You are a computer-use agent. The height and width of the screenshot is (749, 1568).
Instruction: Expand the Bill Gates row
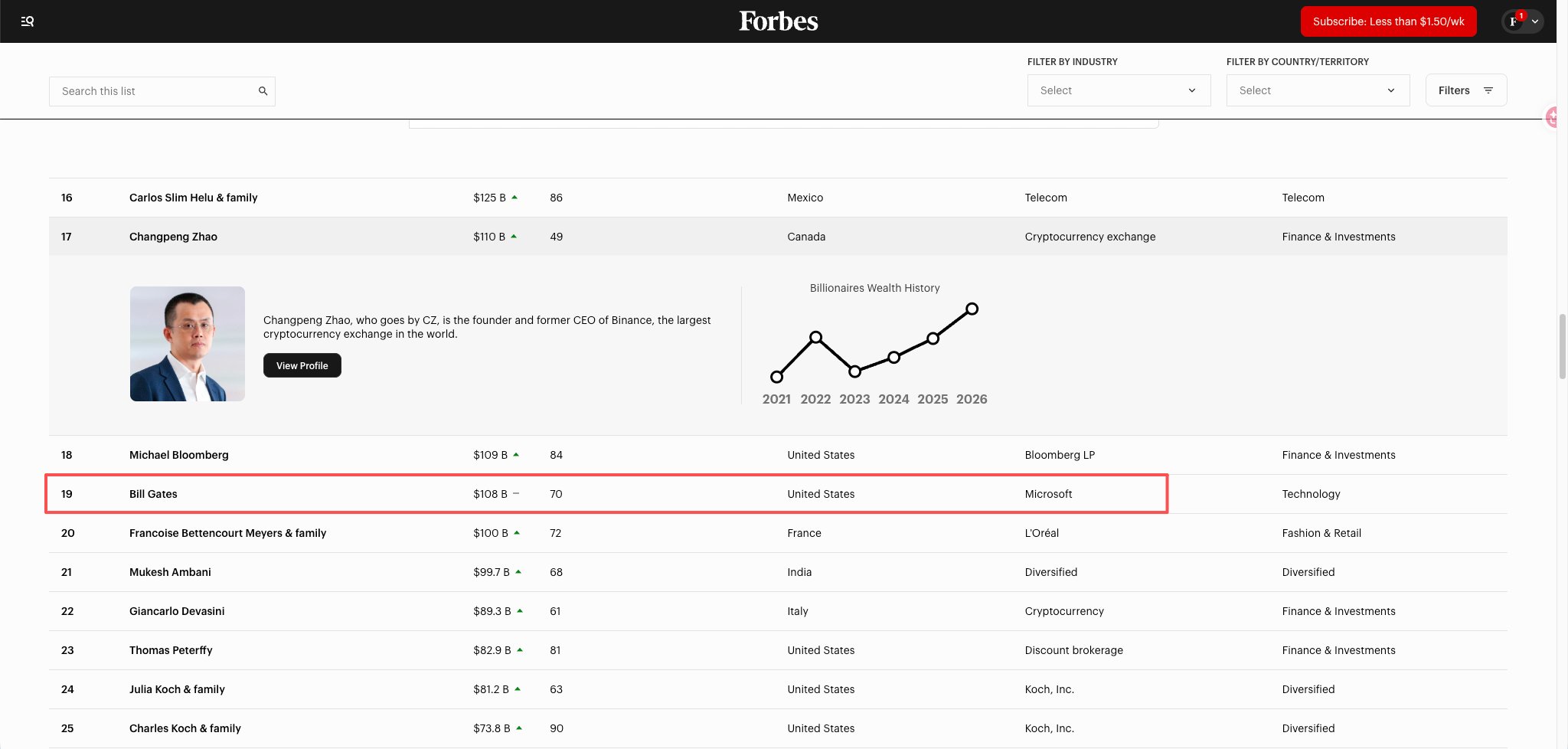[153, 494]
